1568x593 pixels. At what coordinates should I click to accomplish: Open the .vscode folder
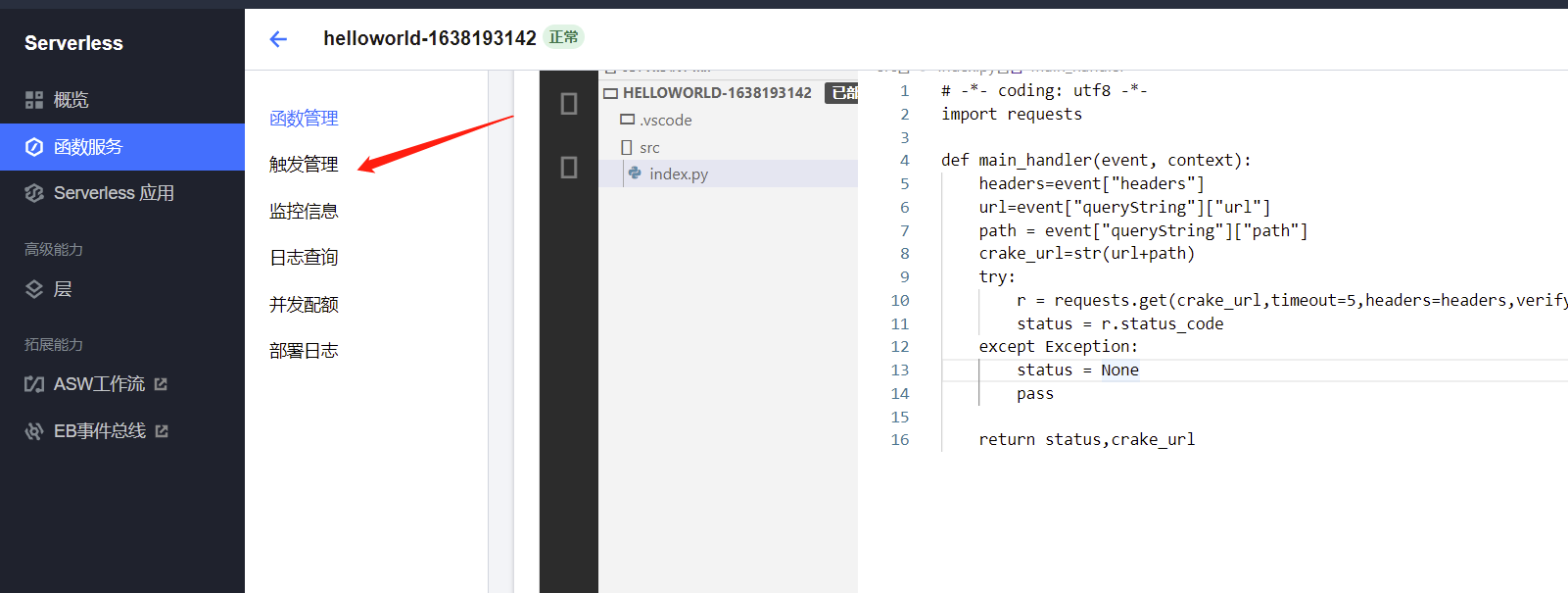click(x=666, y=120)
